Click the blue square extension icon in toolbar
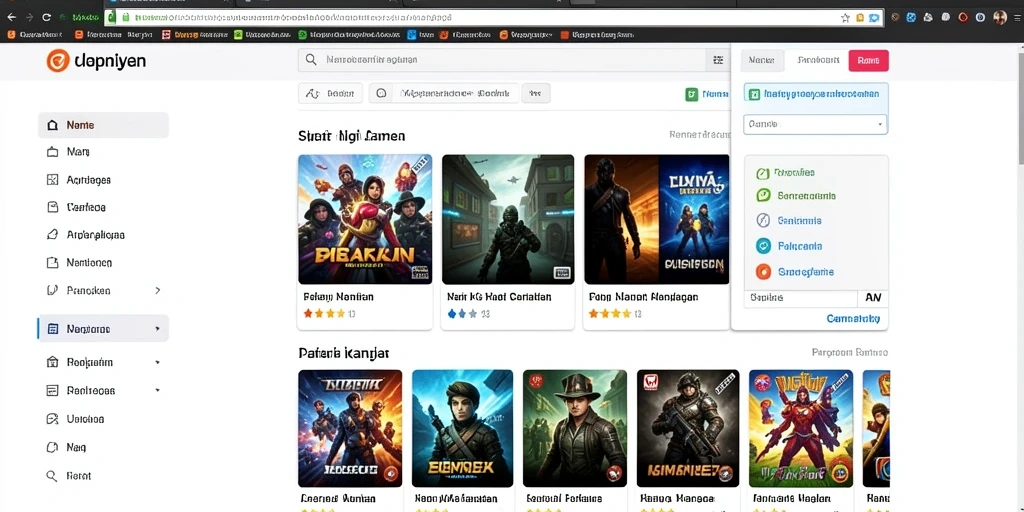Screen dimensions: 1024x512 (911, 18)
